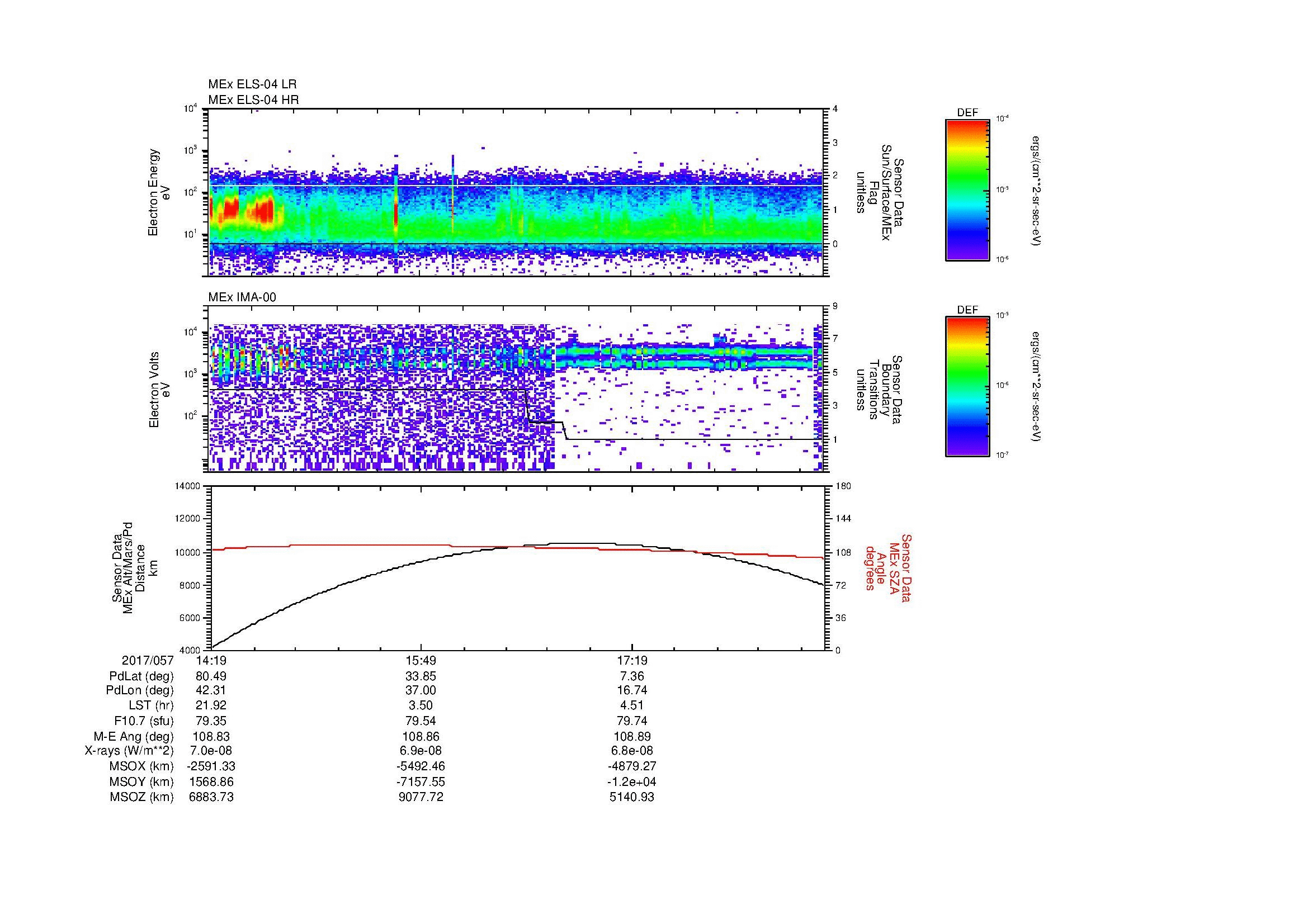Click the date label '2017/057'

(148, 661)
